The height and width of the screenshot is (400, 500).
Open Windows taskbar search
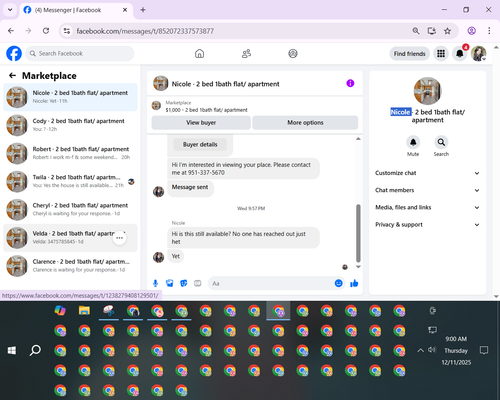click(x=35, y=350)
